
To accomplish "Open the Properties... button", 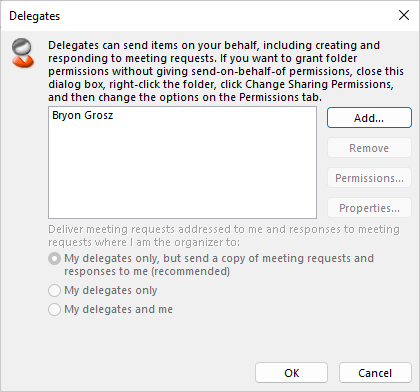I will [369, 208].
